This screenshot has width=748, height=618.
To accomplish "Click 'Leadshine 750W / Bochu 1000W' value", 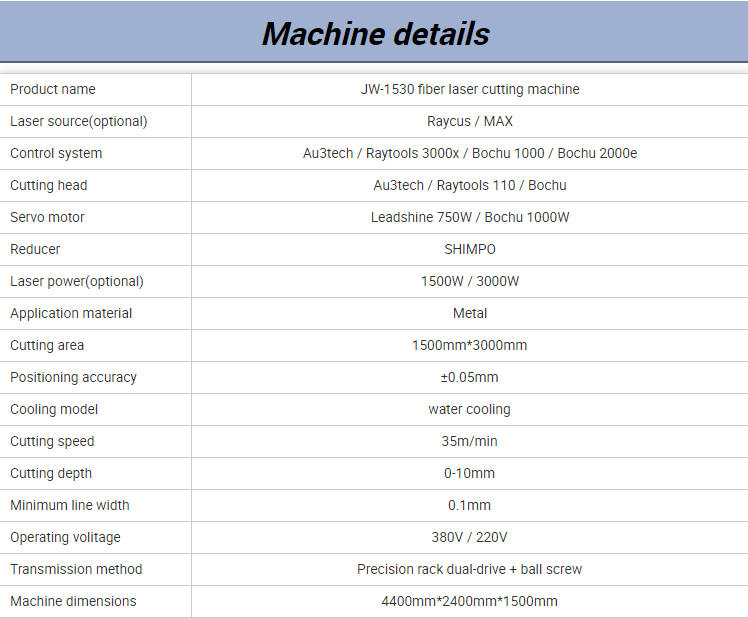I will pos(470,217).
